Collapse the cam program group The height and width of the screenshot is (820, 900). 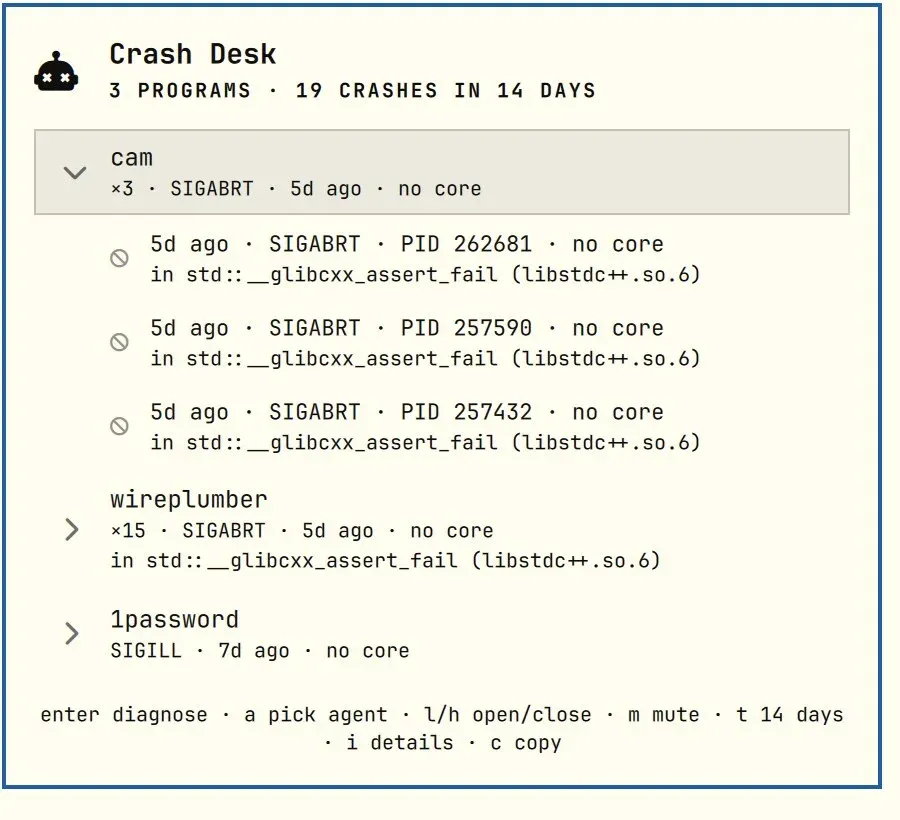(75, 172)
